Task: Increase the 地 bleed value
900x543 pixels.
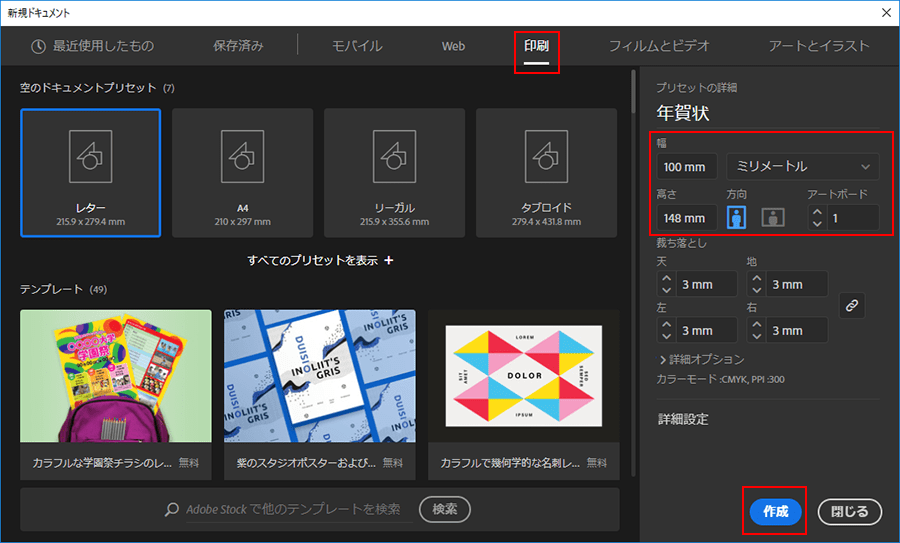Action: click(757, 278)
